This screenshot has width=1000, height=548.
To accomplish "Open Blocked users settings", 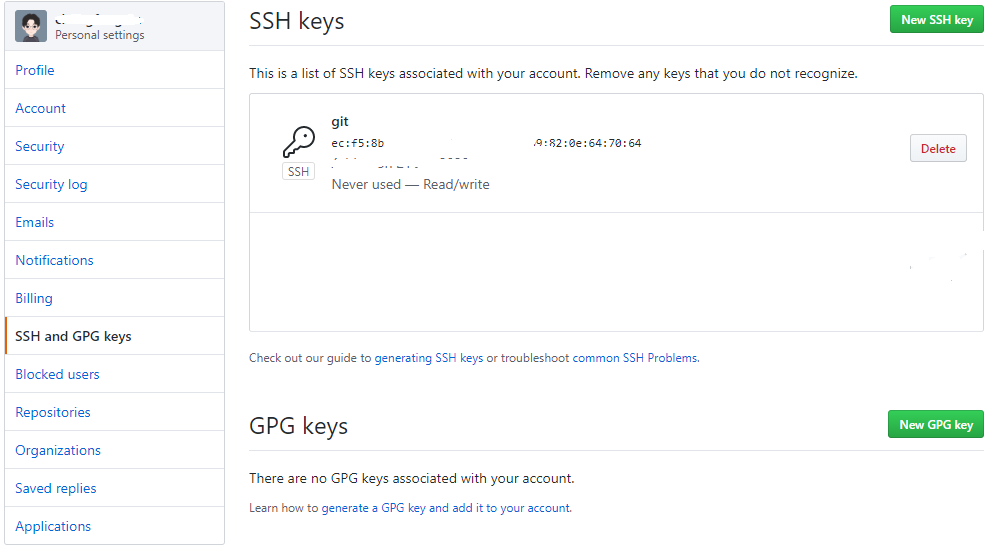I will [57, 374].
